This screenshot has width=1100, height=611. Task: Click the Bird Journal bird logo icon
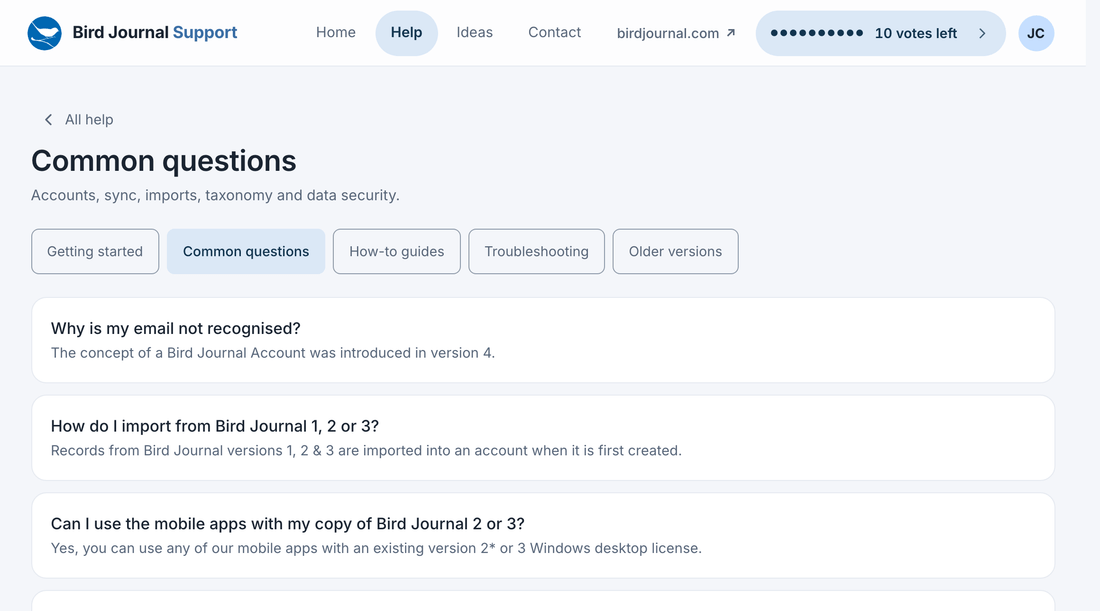pyautogui.click(x=44, y=33)
